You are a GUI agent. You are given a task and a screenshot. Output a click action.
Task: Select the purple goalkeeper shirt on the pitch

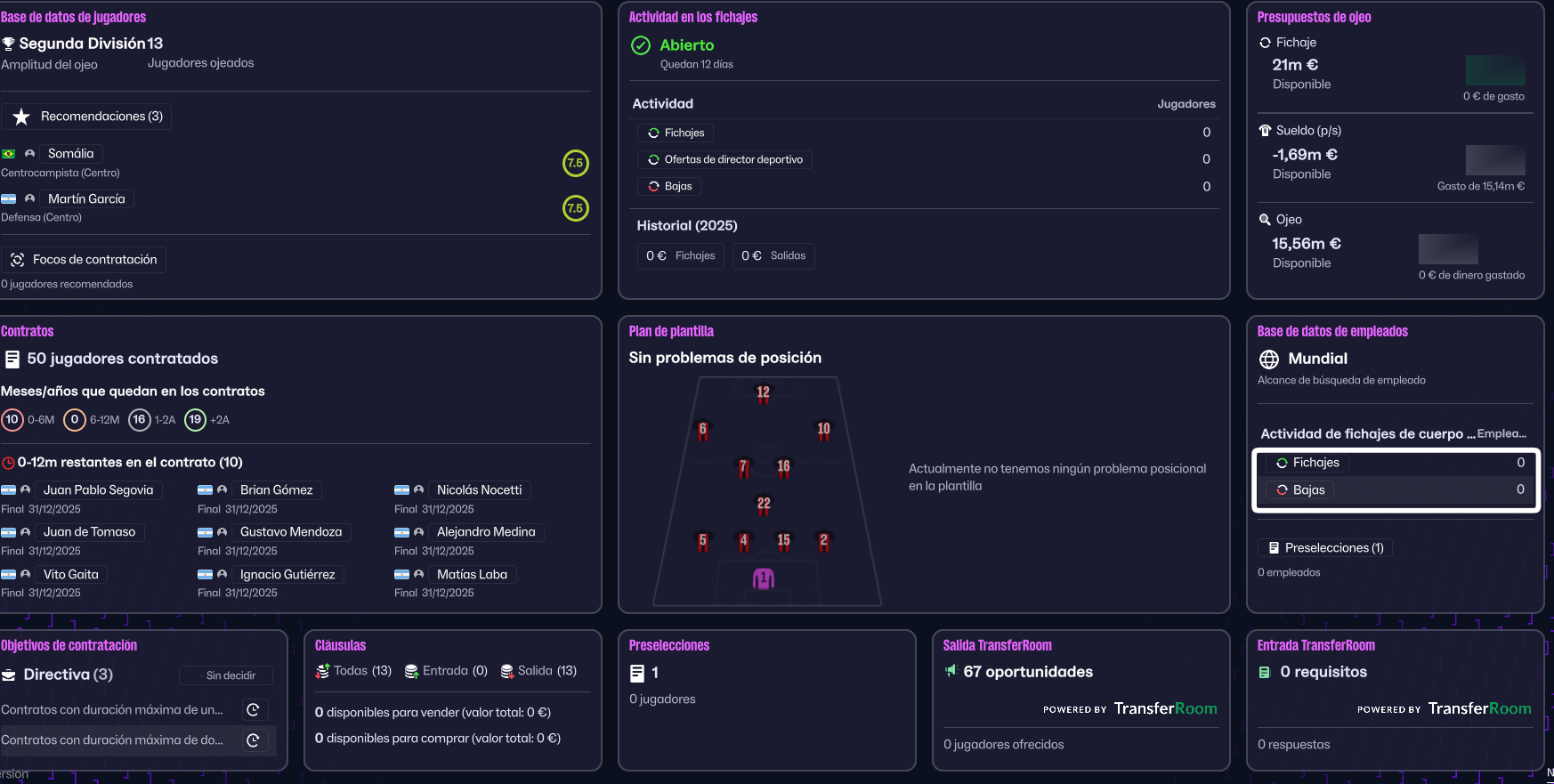click(764, 579)
